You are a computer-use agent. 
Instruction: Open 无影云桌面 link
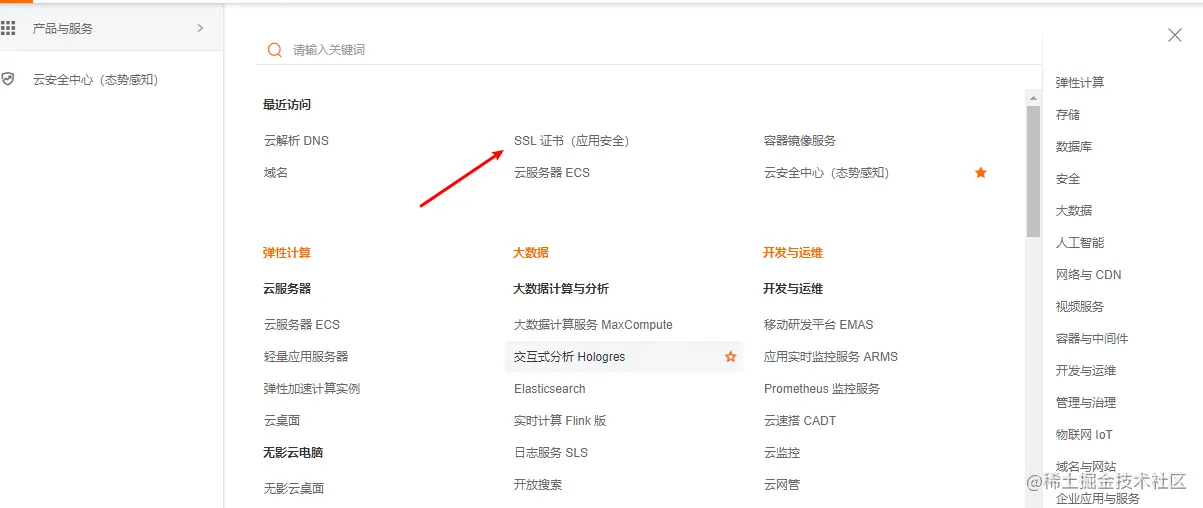tap(294, 489)
